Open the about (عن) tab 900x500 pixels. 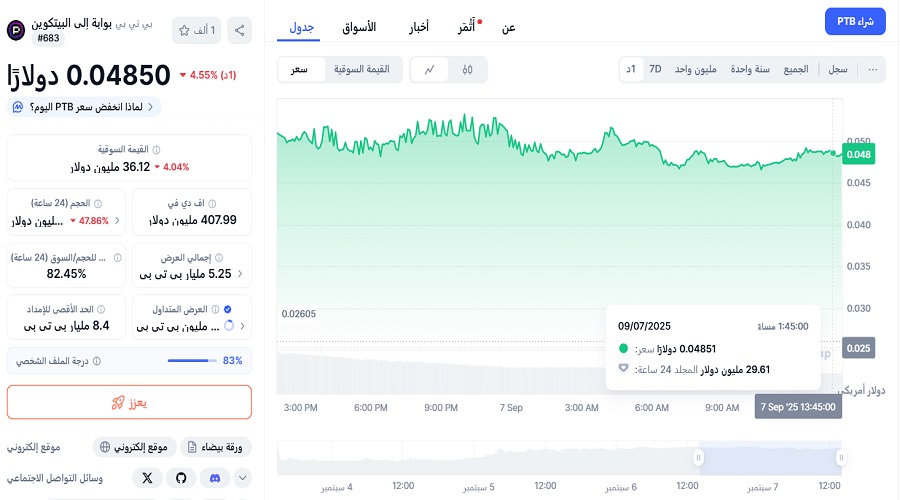[x=509, y=27]
